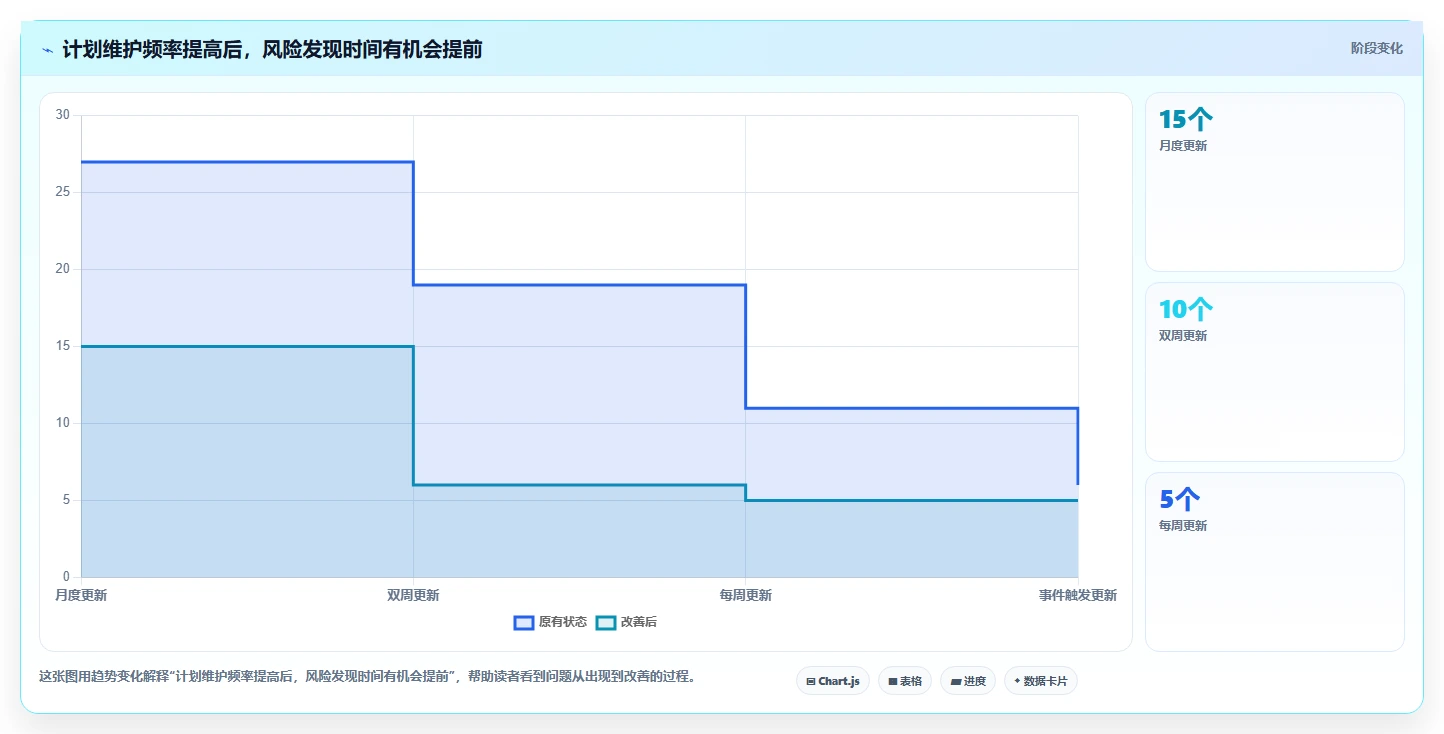Click the 数据卡片 tag

pos(1041,681)
